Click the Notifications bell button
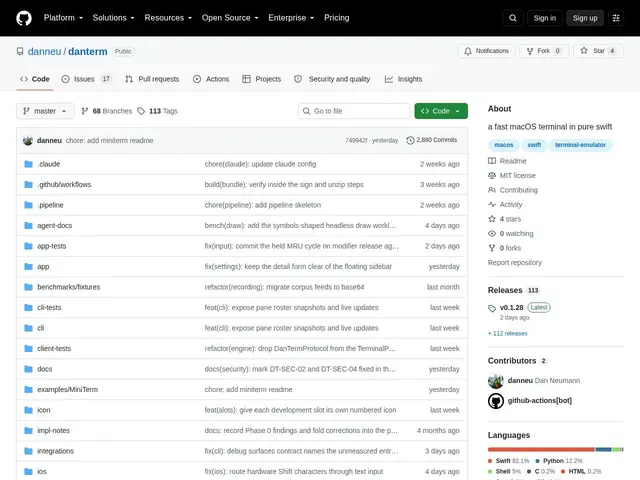 tap(486, 51)
